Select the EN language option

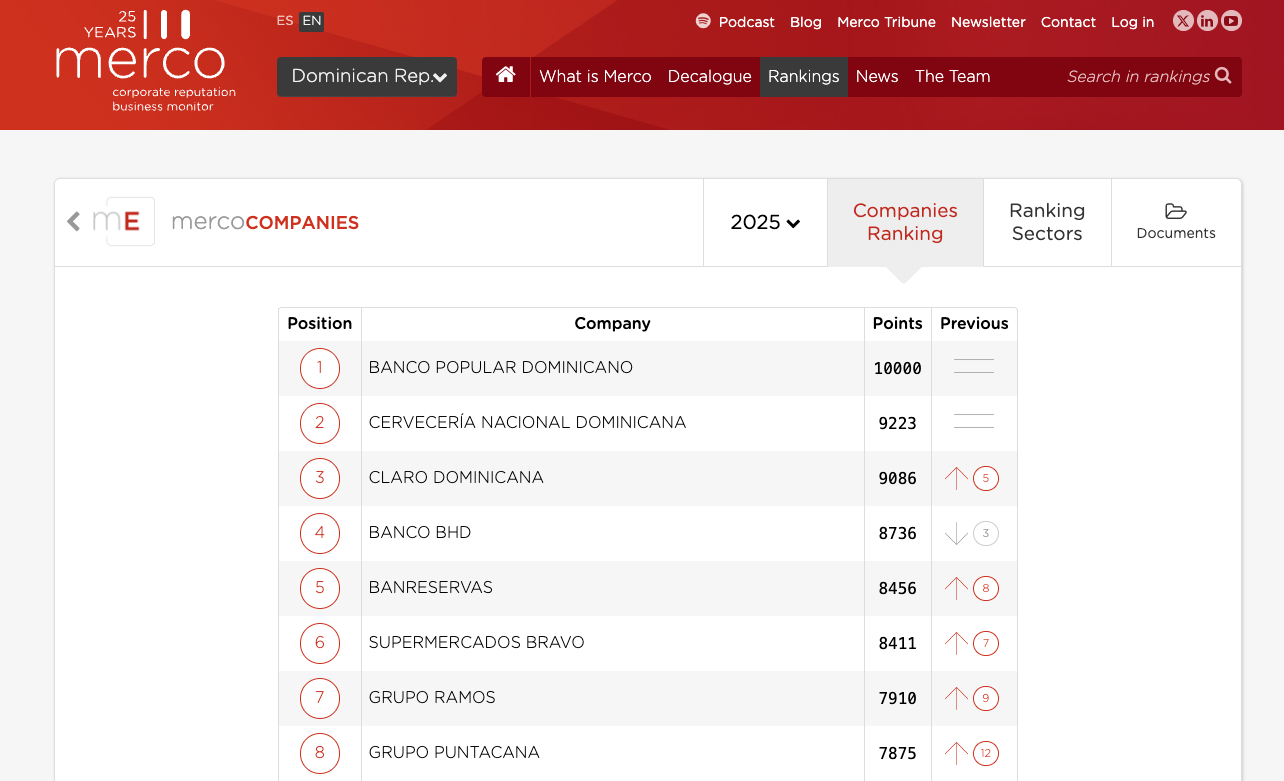tap(312, 21)
